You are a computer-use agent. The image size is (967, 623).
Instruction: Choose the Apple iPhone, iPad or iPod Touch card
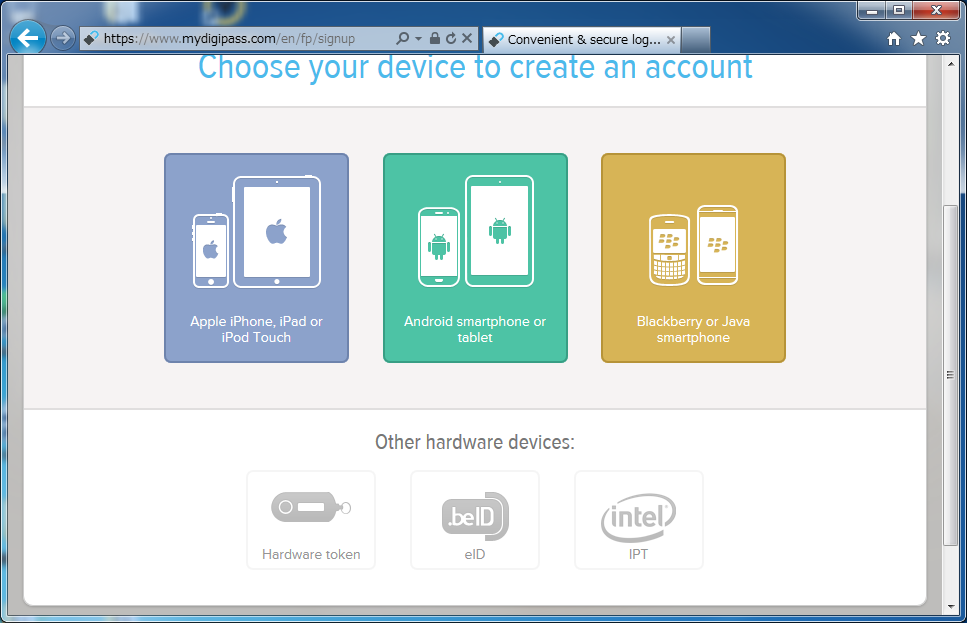[x=257, y=258]
